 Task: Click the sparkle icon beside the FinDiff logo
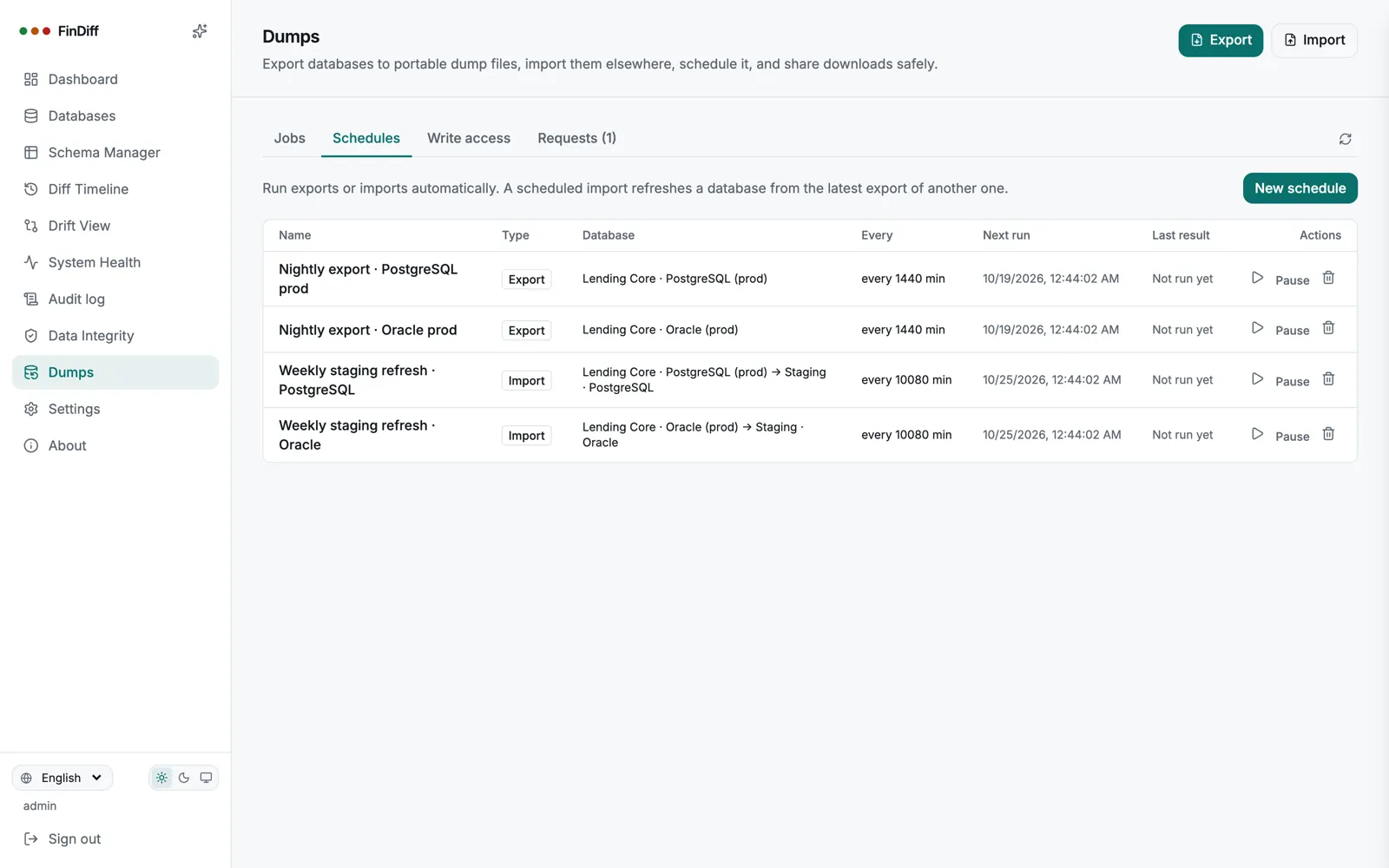click(x=200, y=31)
